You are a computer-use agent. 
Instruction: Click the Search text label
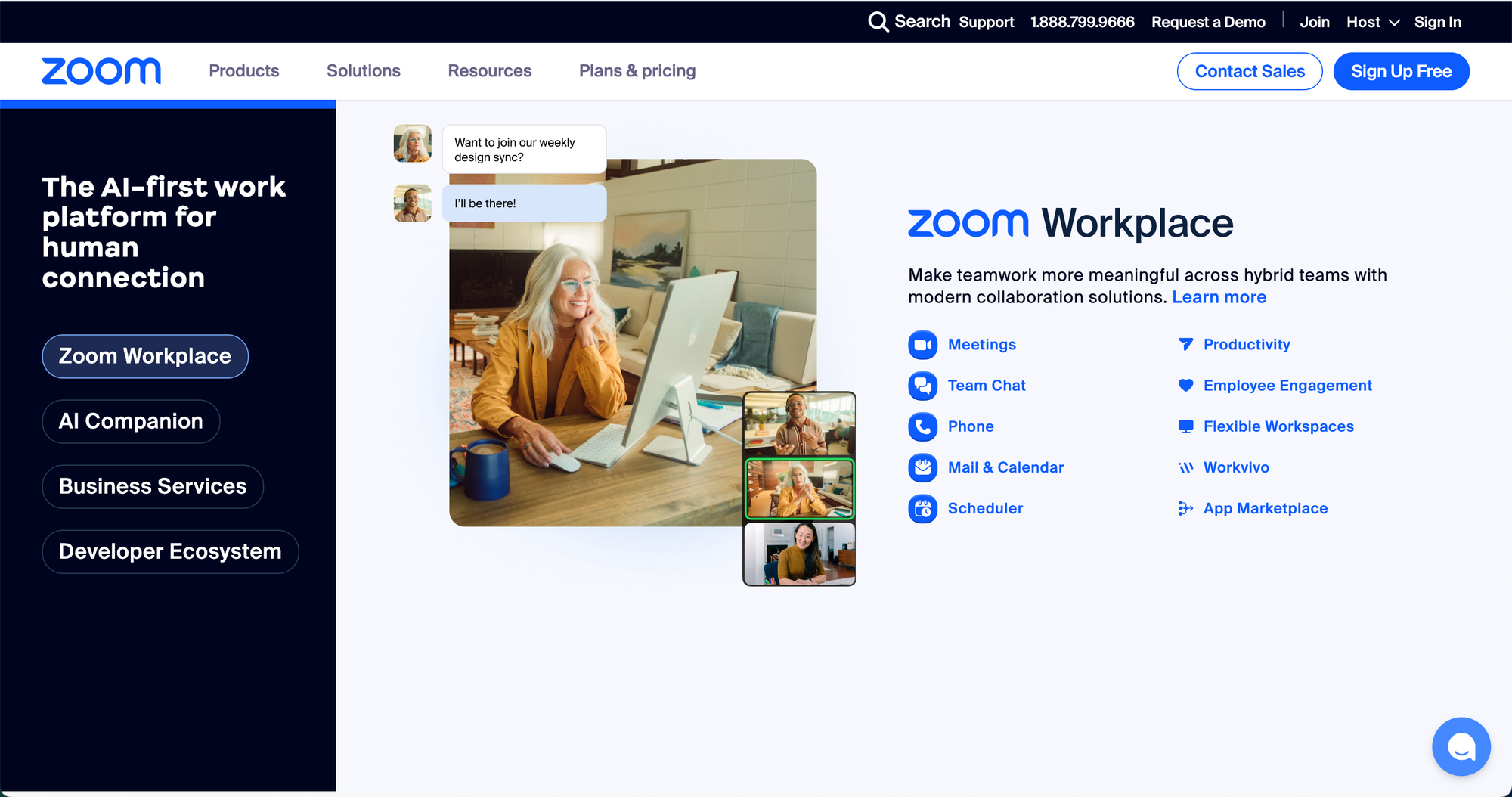[x=922, y=21]
